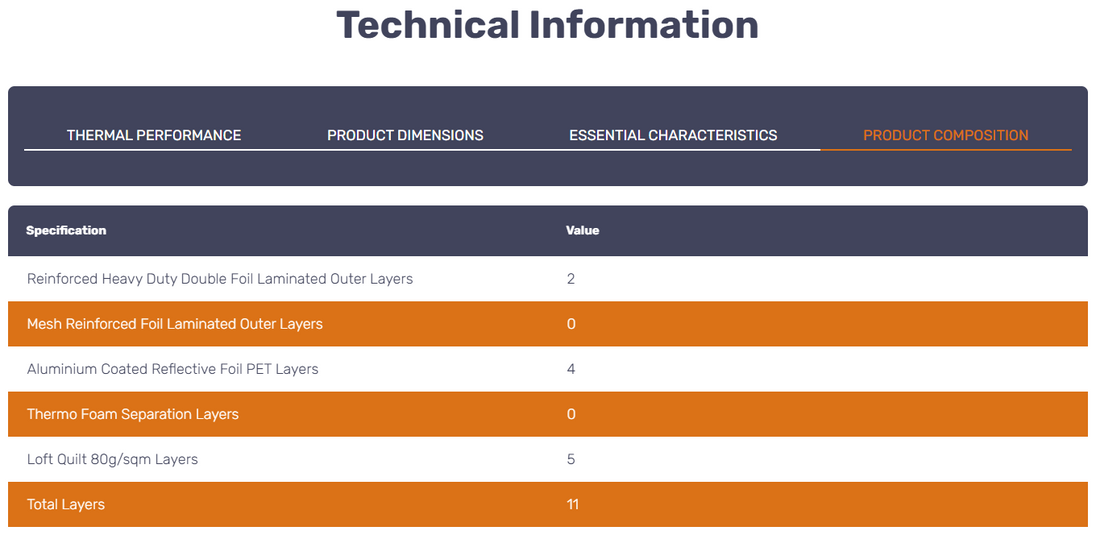Select Aluminium Coated Reflective Foil PET Layers text
Viewport: 1096px width, 535px height.
coord(173,369)
